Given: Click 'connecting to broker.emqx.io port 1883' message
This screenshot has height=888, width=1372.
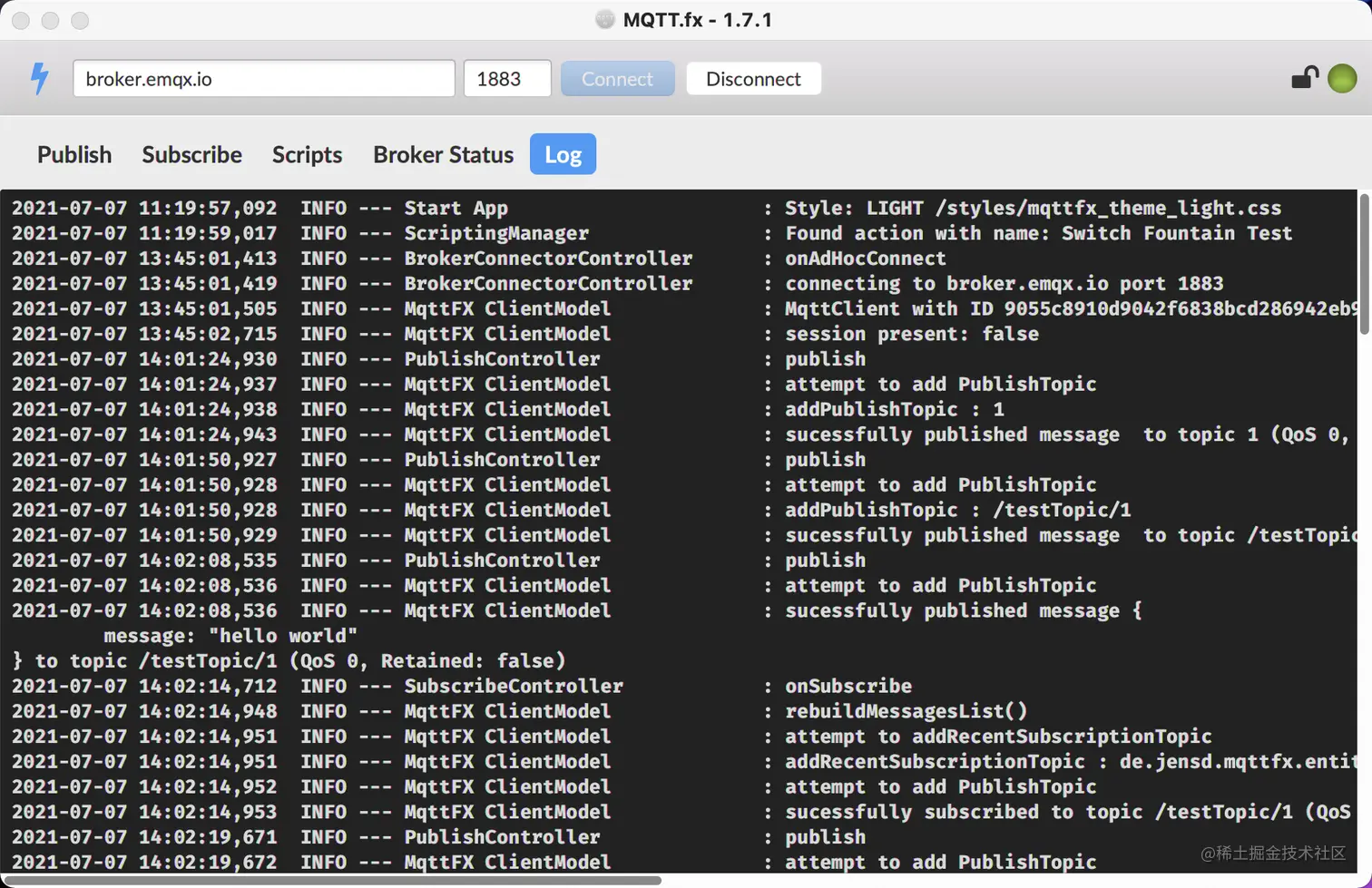Looking at the screenshot, I should coord(1004,284).
